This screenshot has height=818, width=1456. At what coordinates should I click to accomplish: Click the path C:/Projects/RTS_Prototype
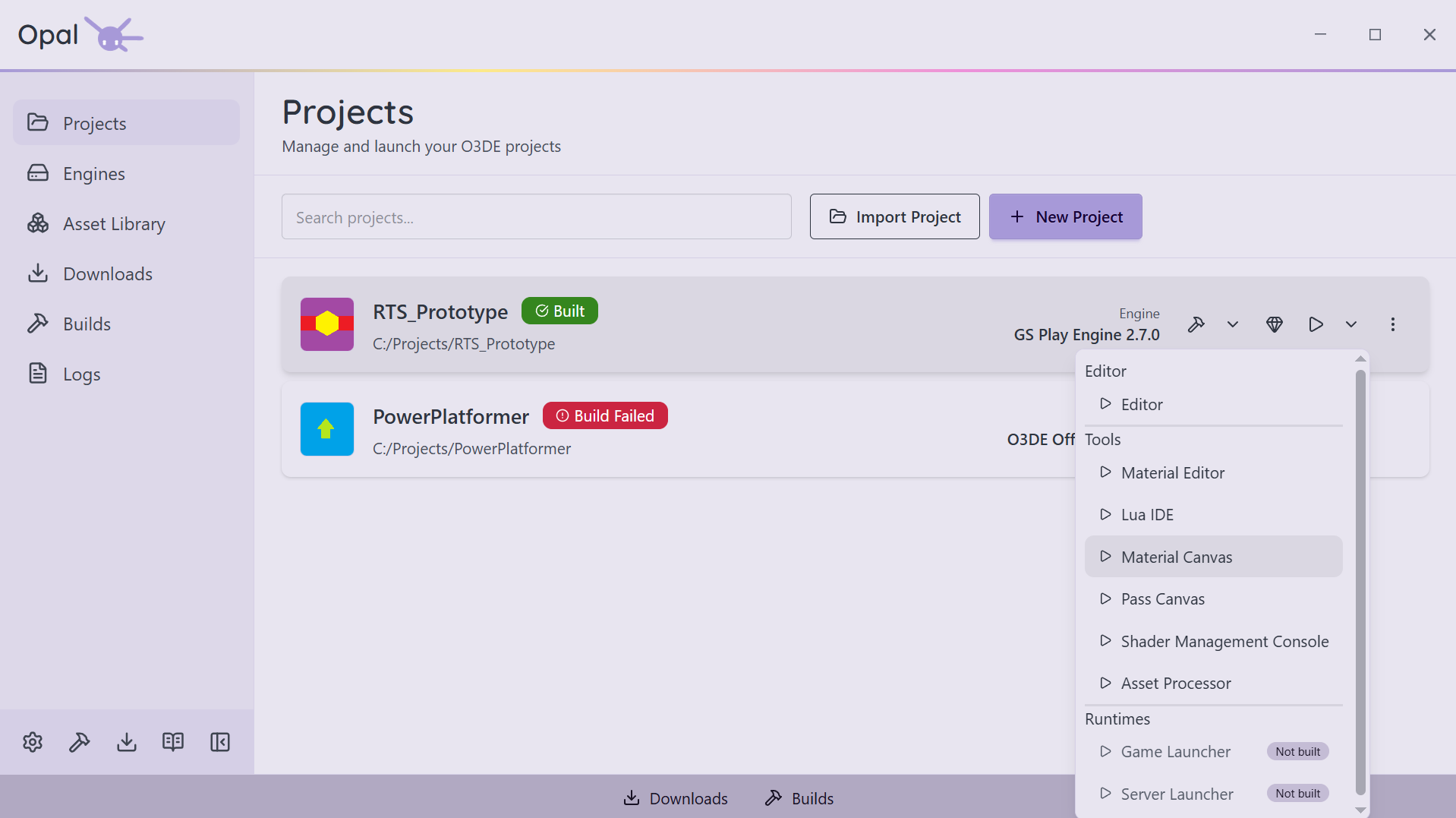click(x=464, y=343)
